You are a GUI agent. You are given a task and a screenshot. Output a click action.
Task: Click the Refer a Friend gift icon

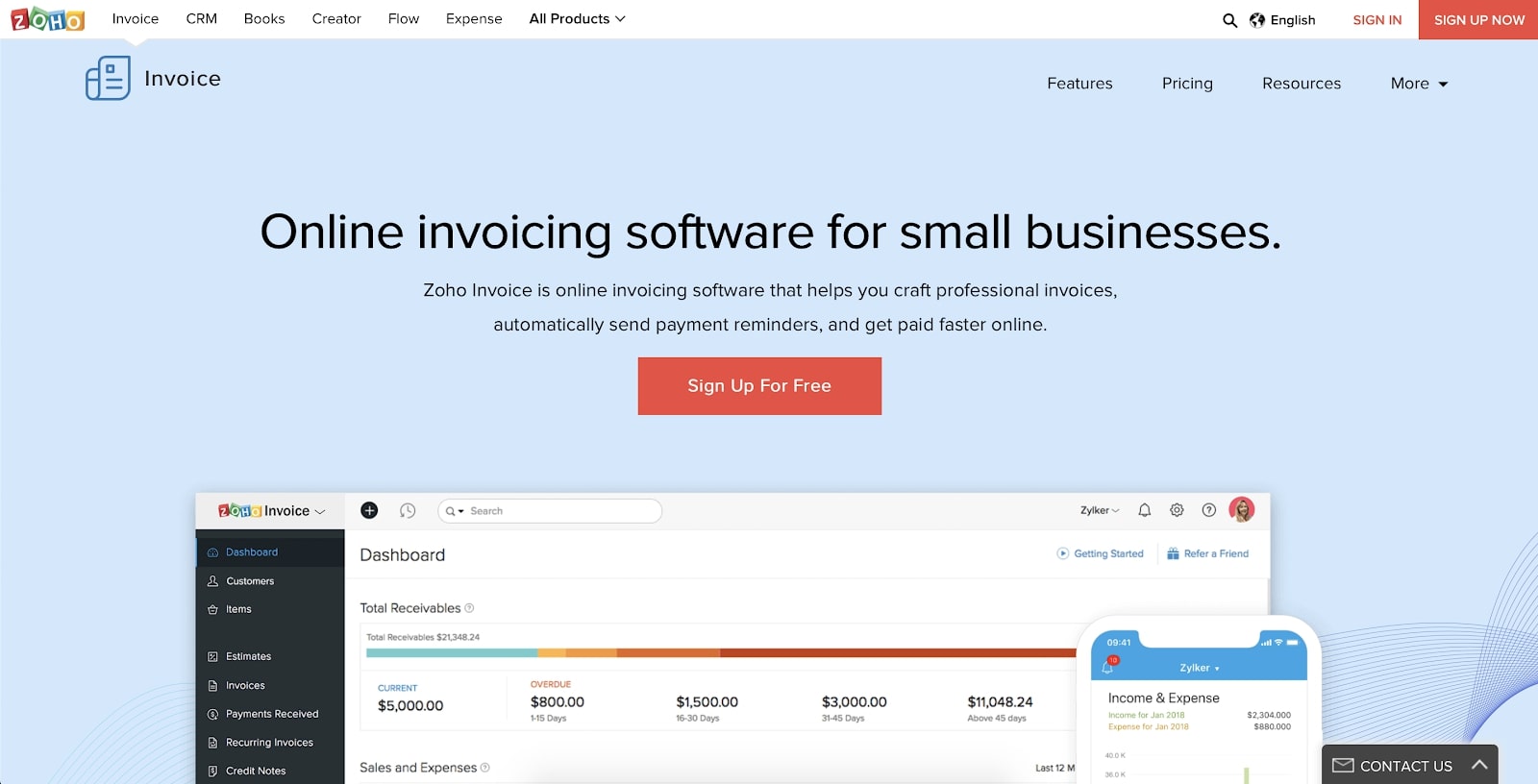coord(1173,553)
